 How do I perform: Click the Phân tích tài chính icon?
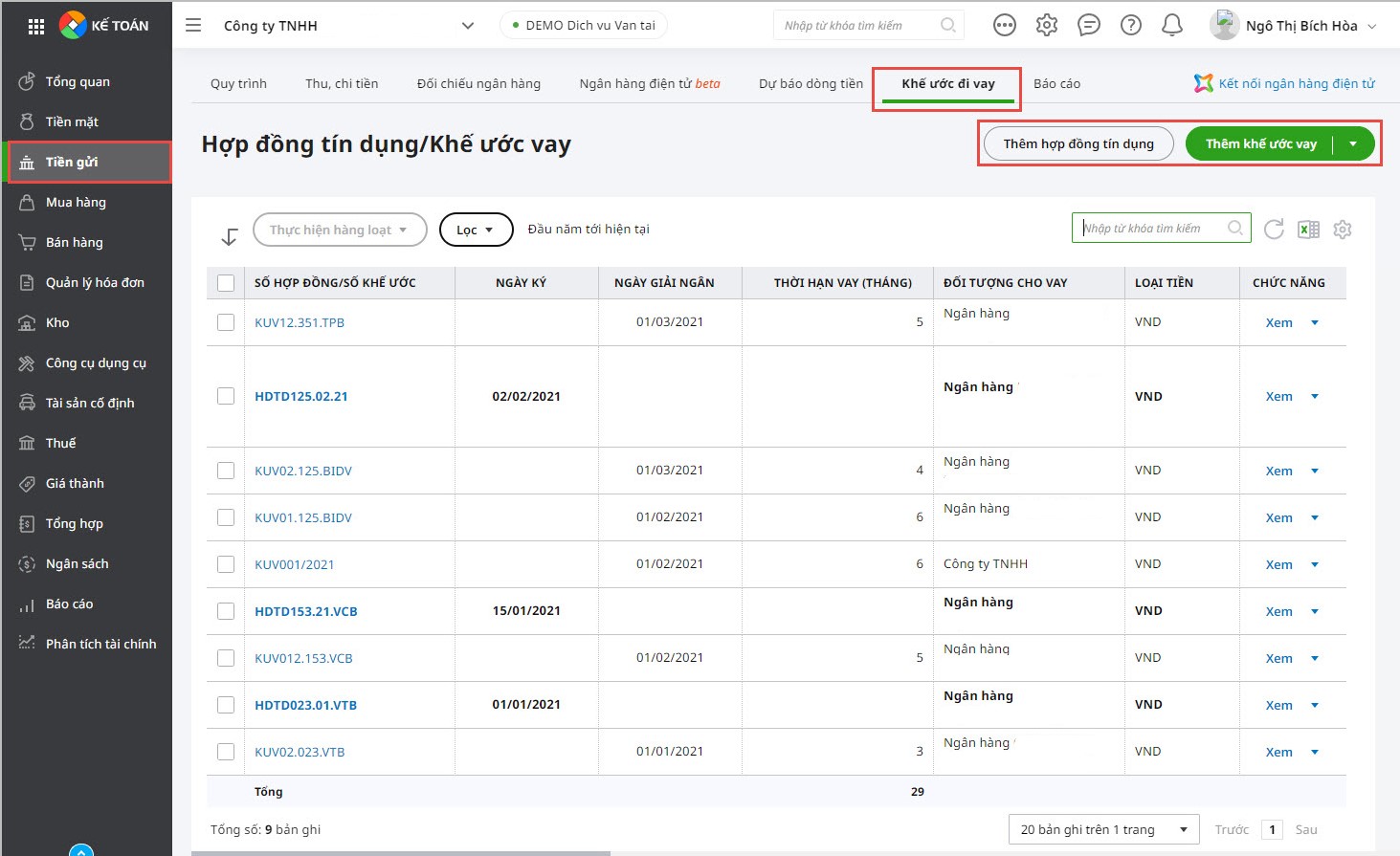tap(27, 643)
